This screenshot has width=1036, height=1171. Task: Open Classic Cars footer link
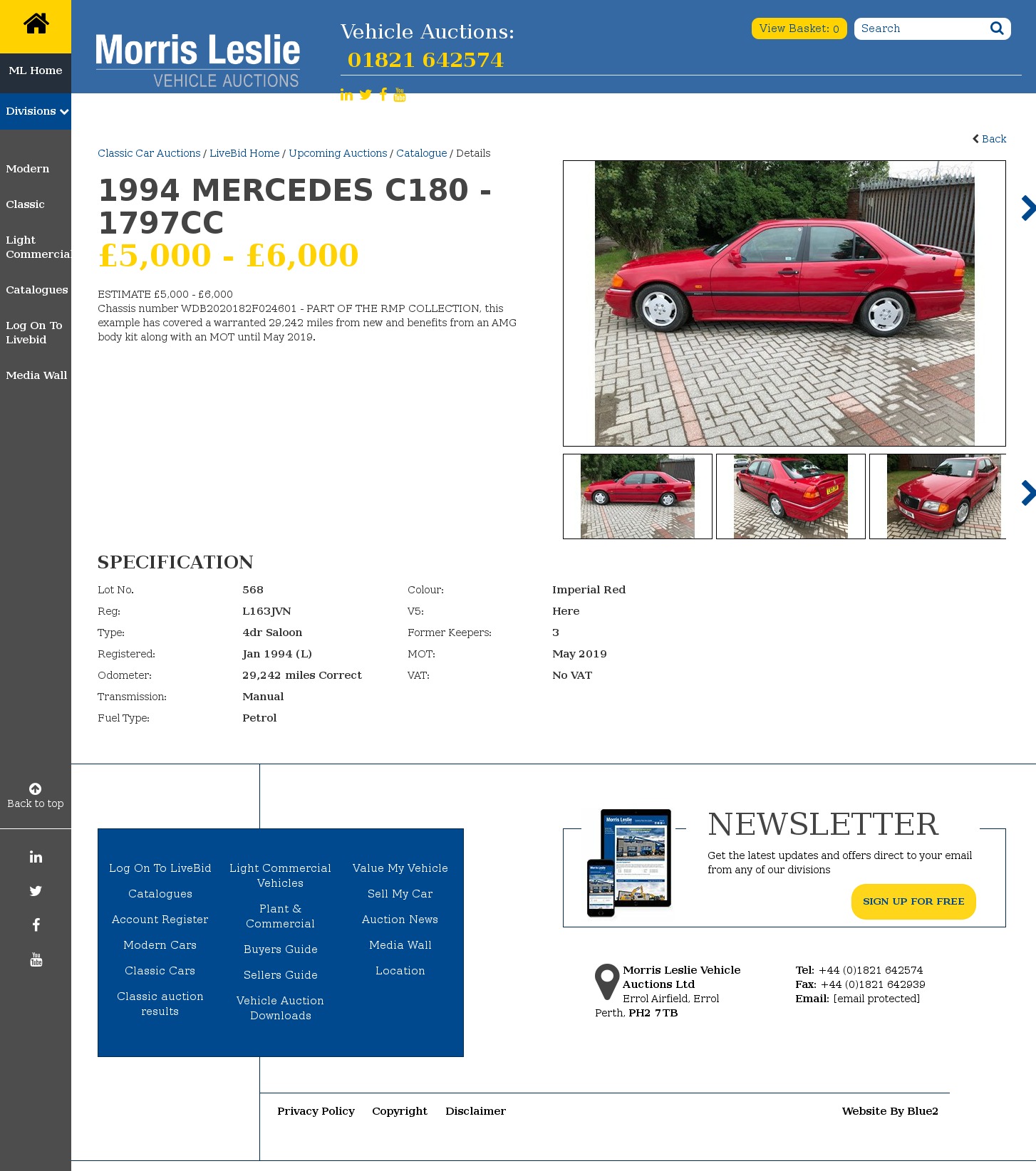pos(160,971)
